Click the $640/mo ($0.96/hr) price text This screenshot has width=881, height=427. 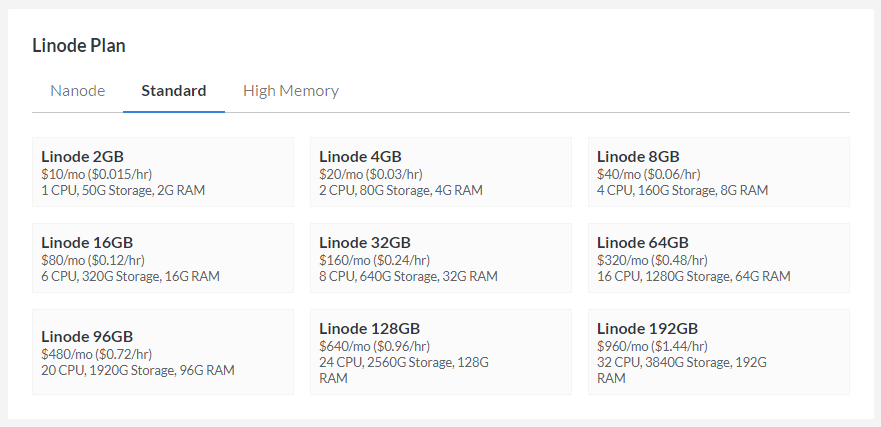point(375,346)
